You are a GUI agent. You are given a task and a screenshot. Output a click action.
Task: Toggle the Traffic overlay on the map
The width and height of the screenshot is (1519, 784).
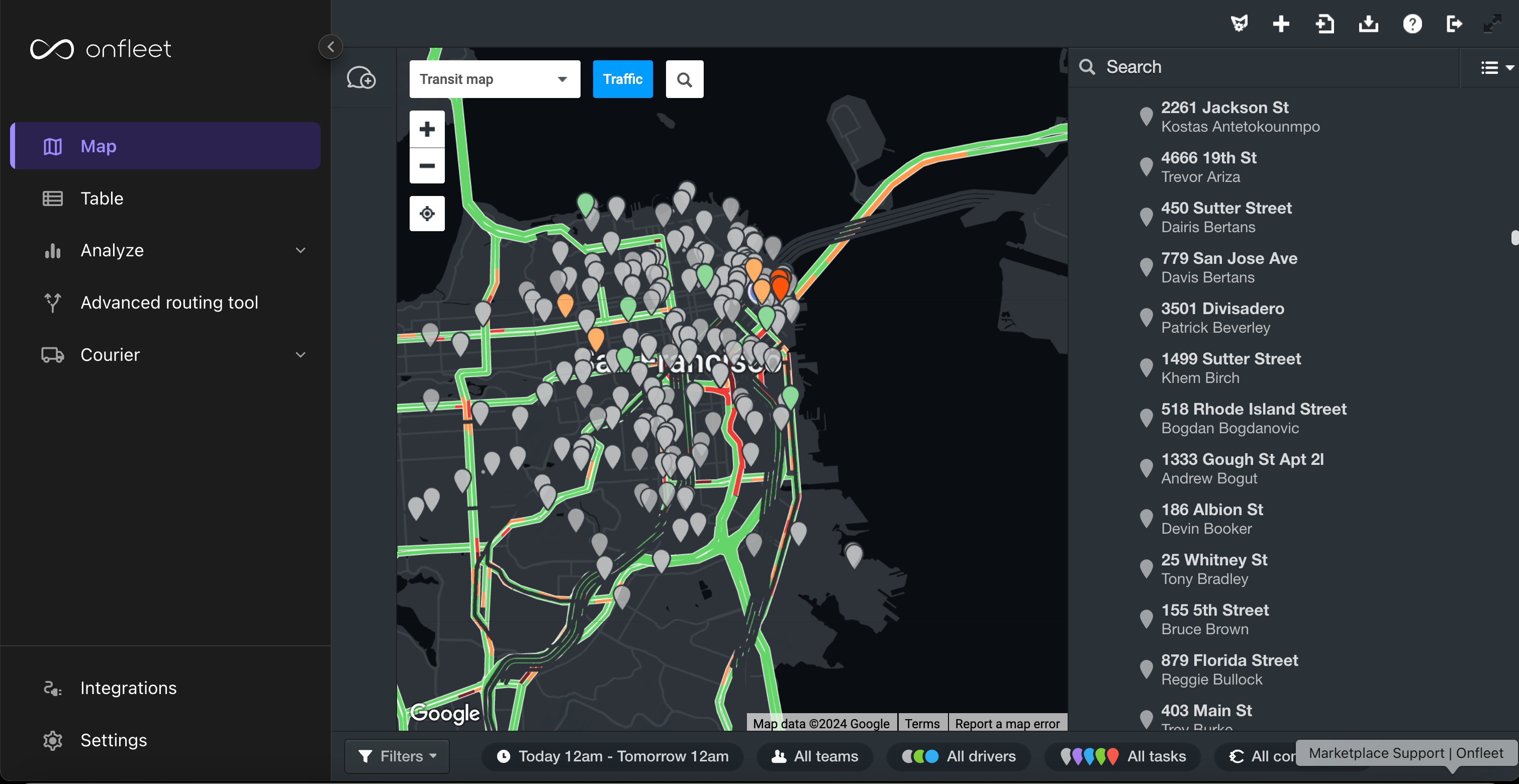[623, 78]
